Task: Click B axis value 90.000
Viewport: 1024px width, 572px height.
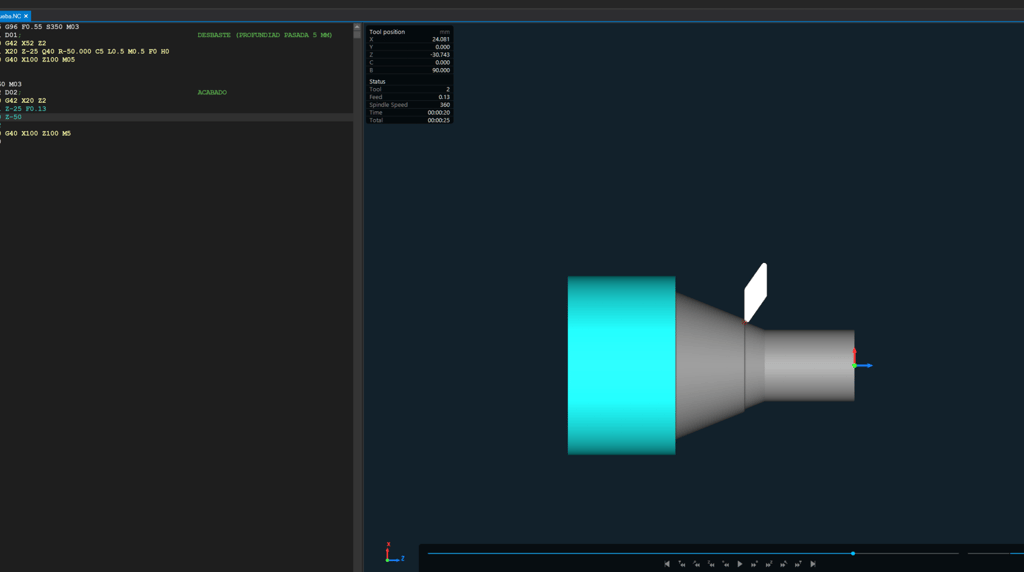Action: (x=441, y=71)
